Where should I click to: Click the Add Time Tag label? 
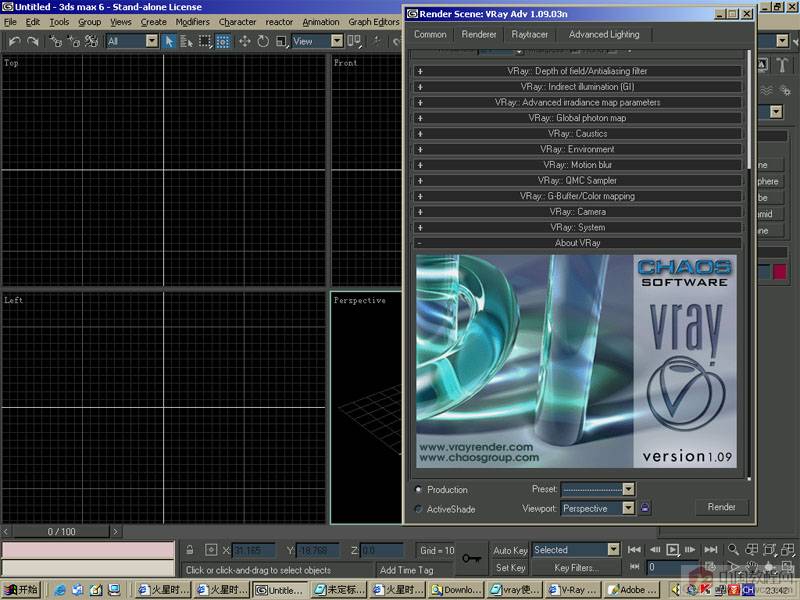(406, 570)
